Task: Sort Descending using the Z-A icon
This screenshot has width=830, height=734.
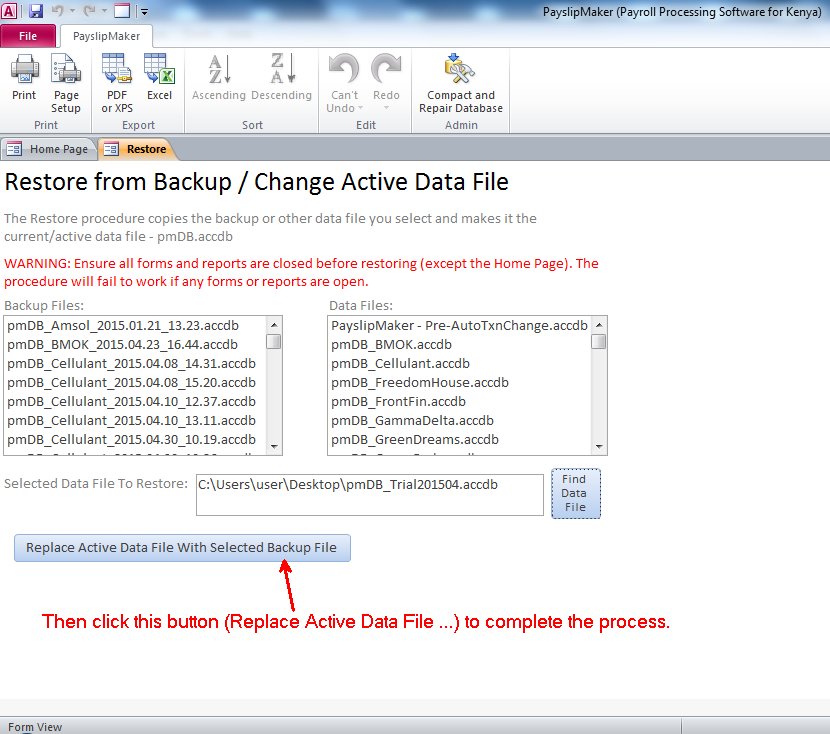Action: point(283,68)
